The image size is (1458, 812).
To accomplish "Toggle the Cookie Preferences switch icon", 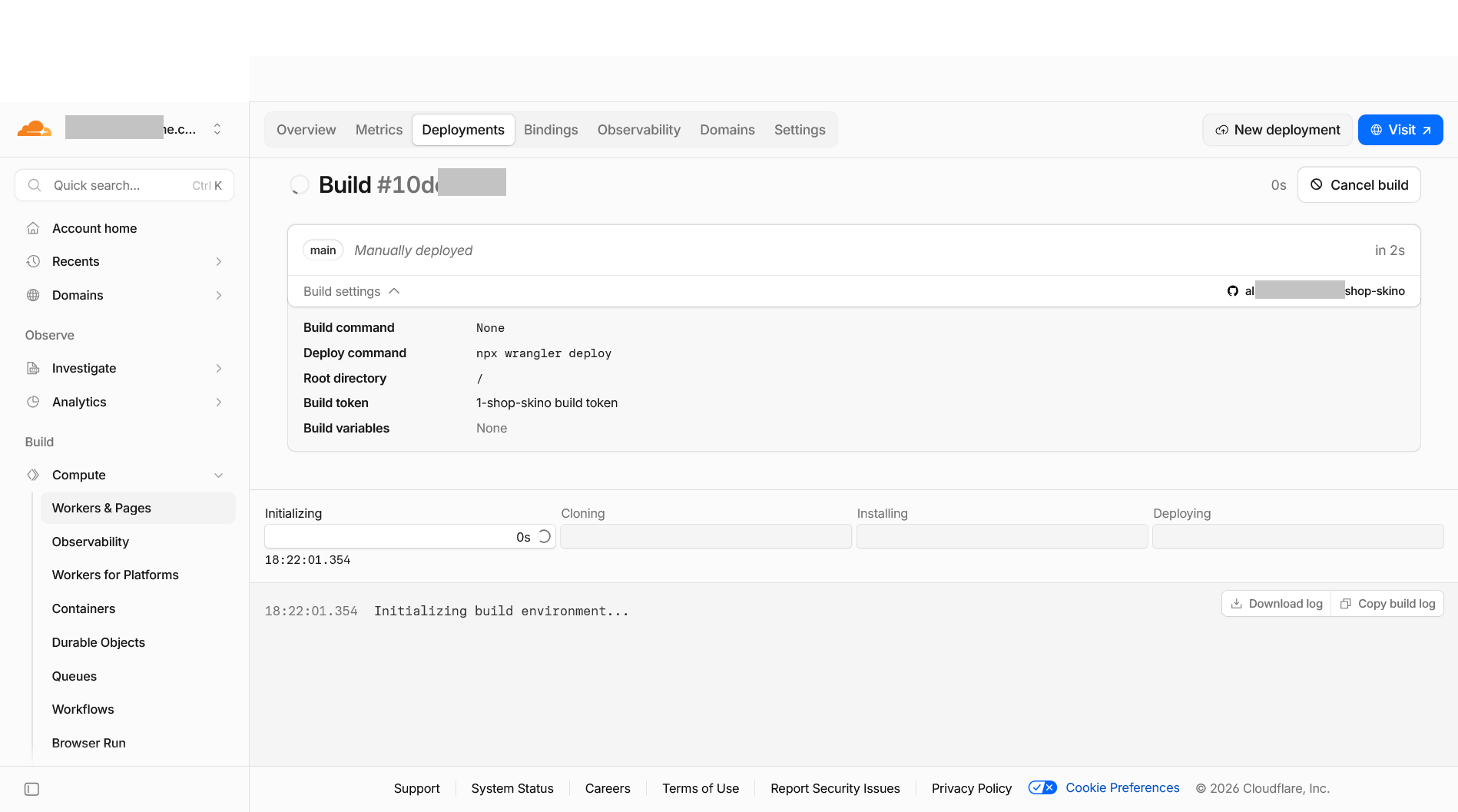I will (1042, 787).
